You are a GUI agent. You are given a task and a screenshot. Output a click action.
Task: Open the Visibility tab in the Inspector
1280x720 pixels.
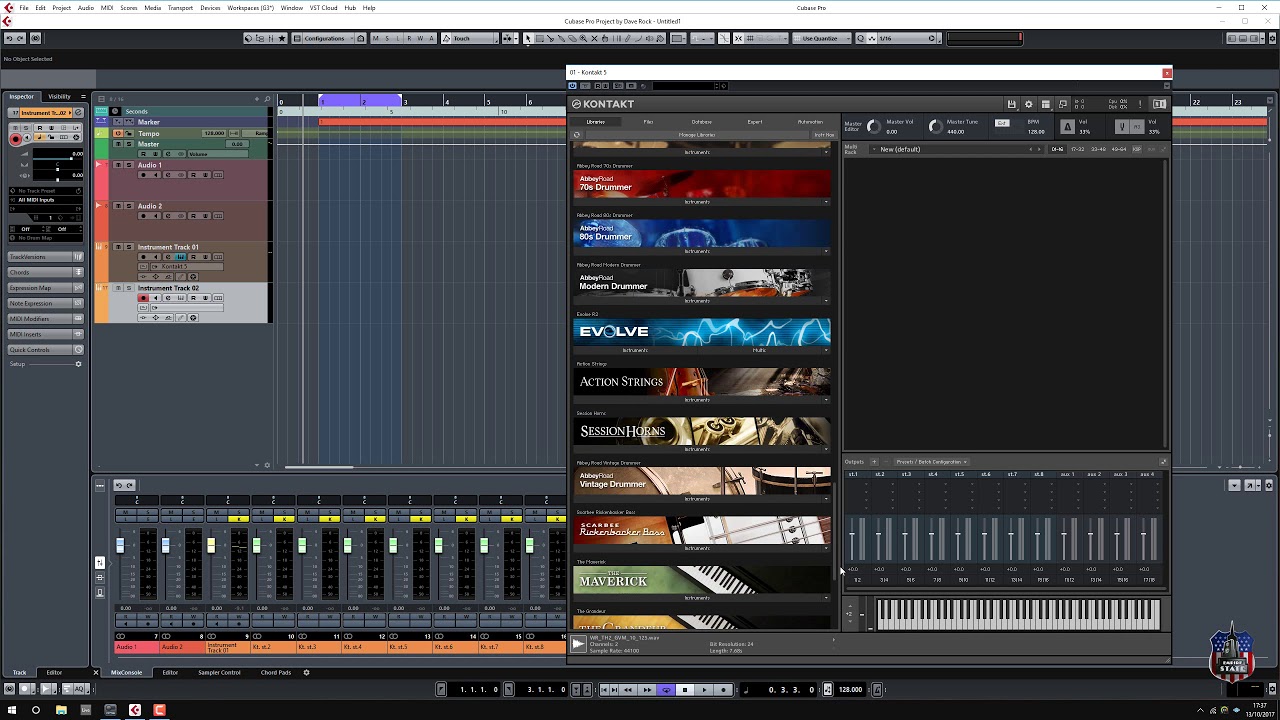[59, 97]
